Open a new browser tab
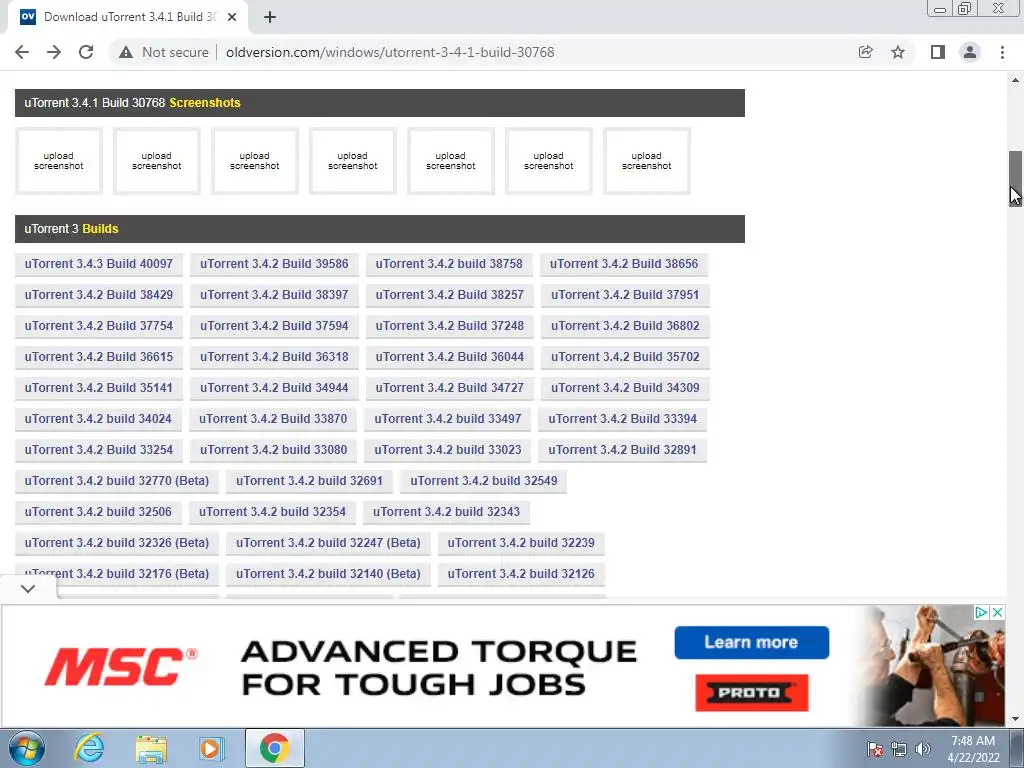This screenshot has height=768, width=1024. 270,17
